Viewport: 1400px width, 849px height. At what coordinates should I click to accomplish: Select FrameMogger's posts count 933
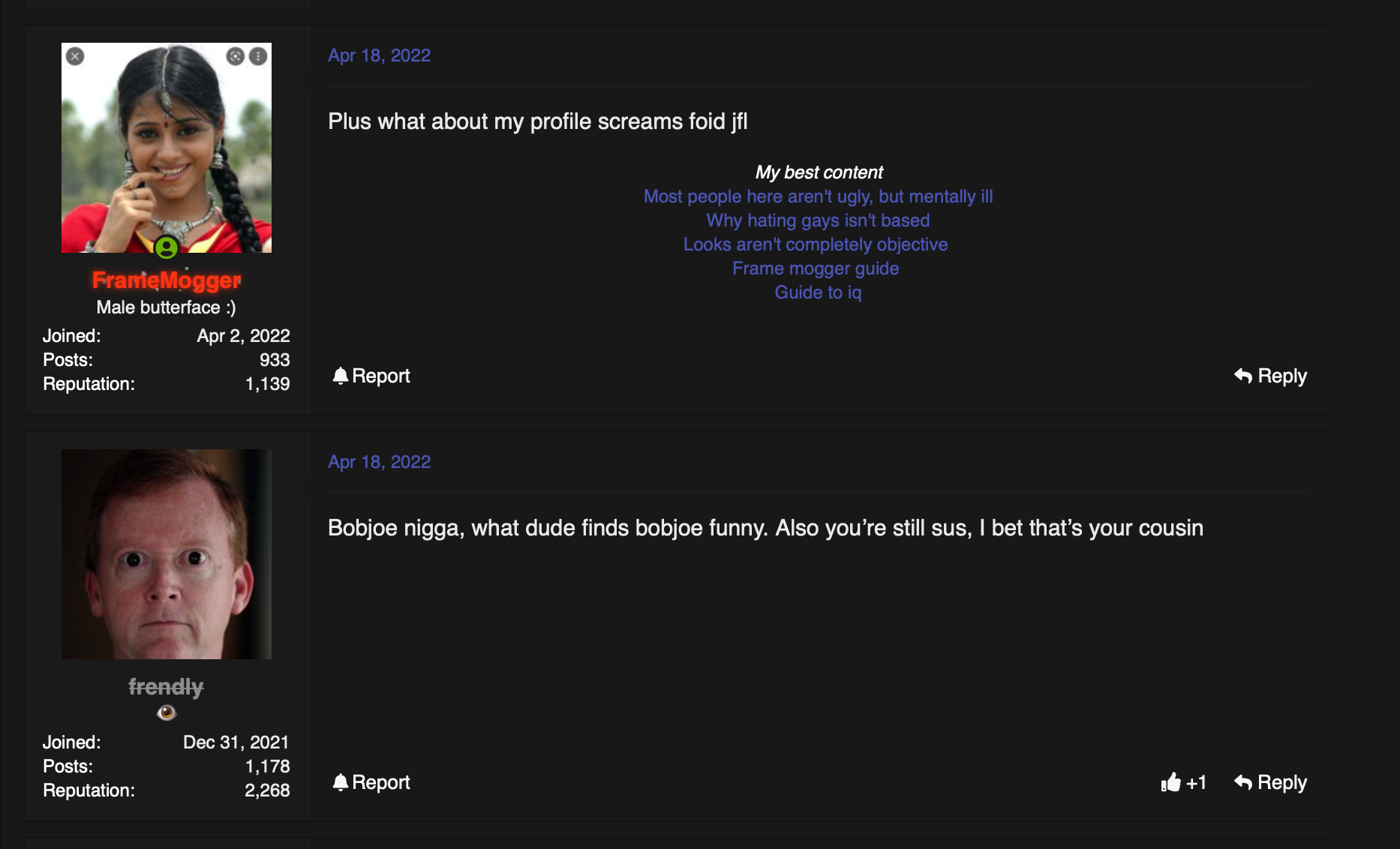pos(275,360)
